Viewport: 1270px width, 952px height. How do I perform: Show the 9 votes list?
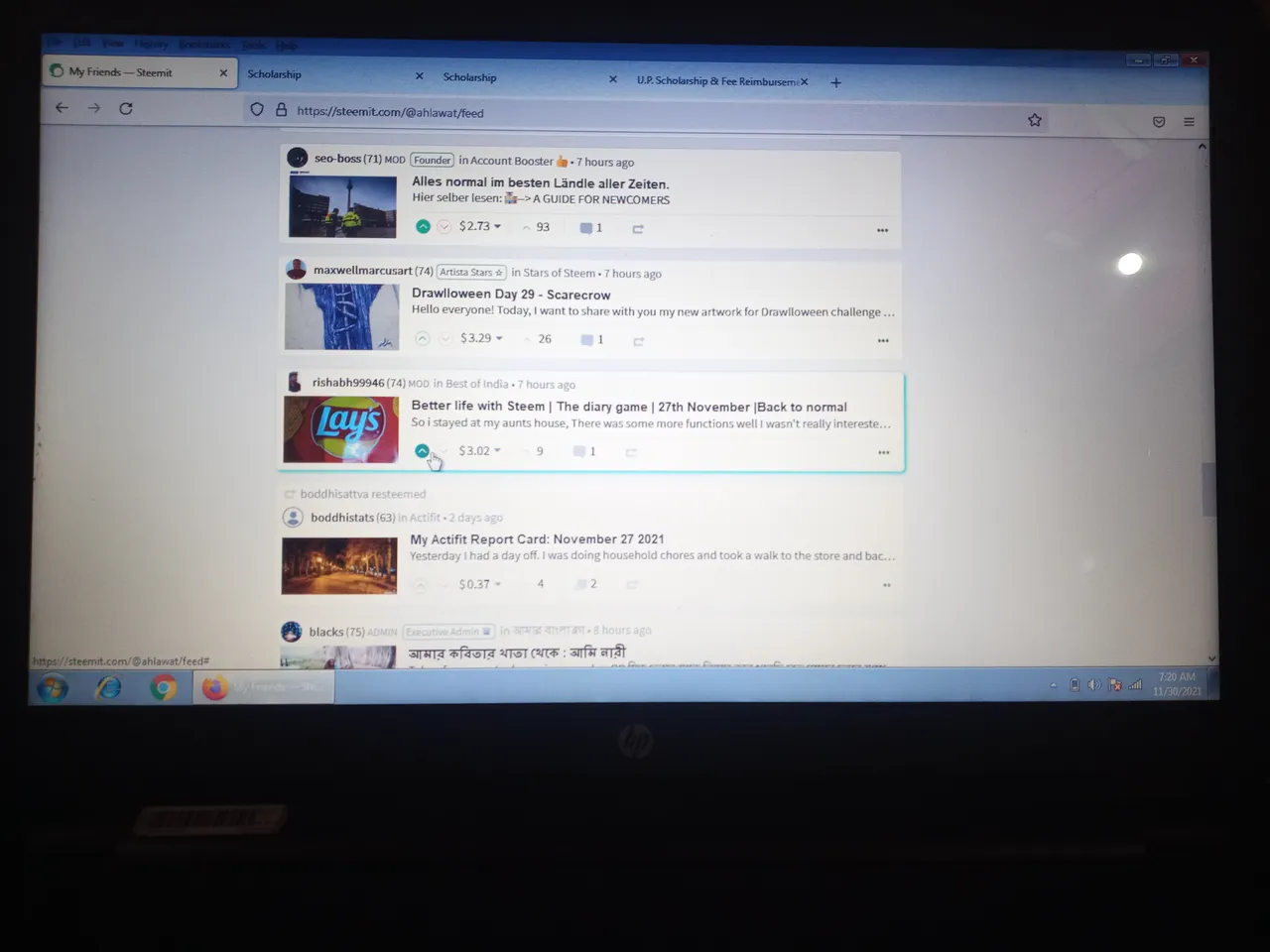coord(535,451)
